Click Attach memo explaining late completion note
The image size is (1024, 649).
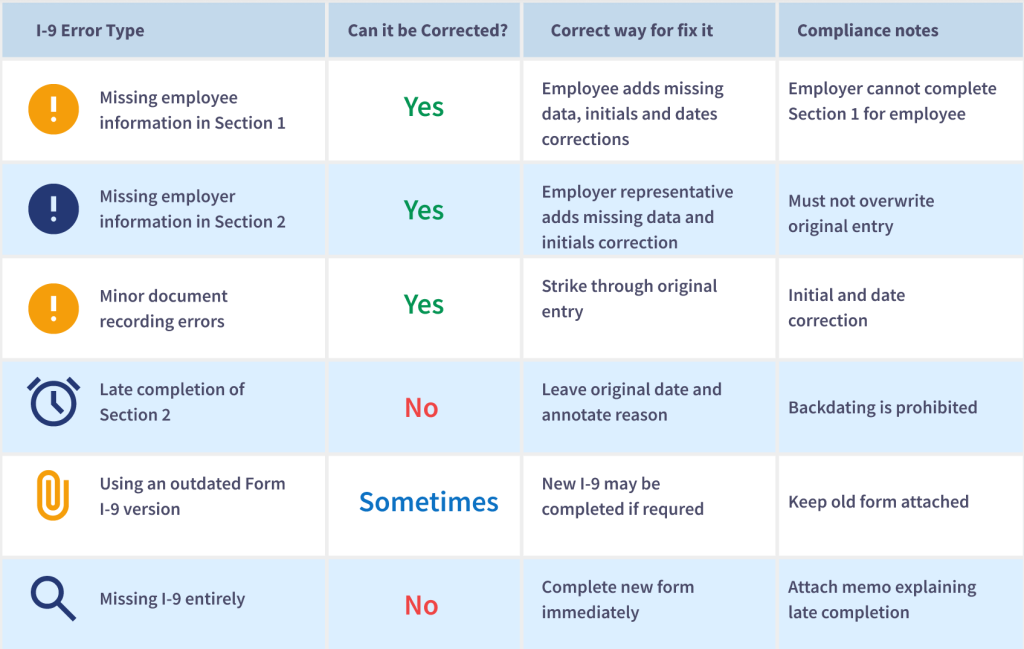click(882, 599)
